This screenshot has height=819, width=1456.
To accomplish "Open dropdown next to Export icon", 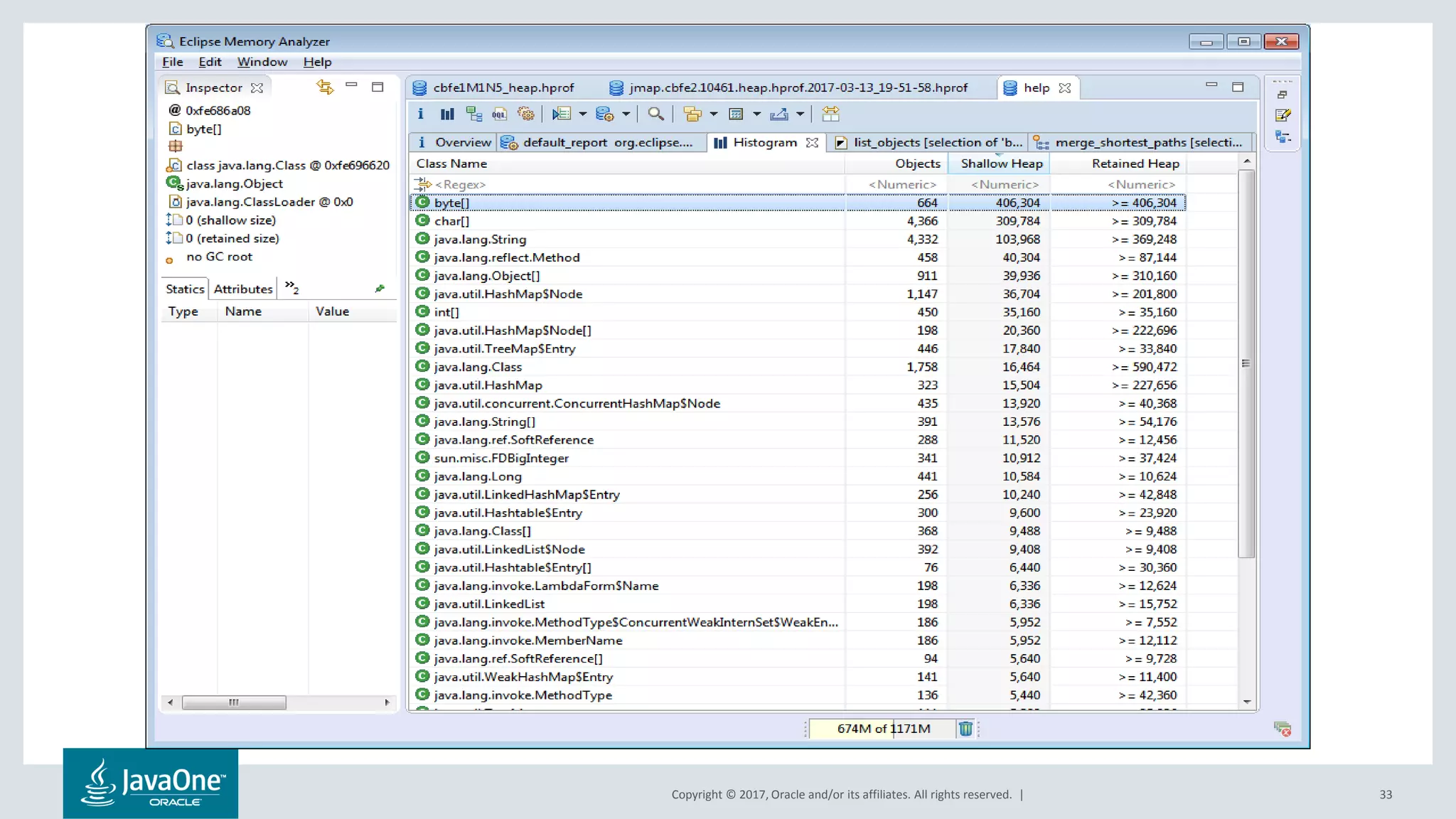I will pyautogui.click(x=800, y=114).
